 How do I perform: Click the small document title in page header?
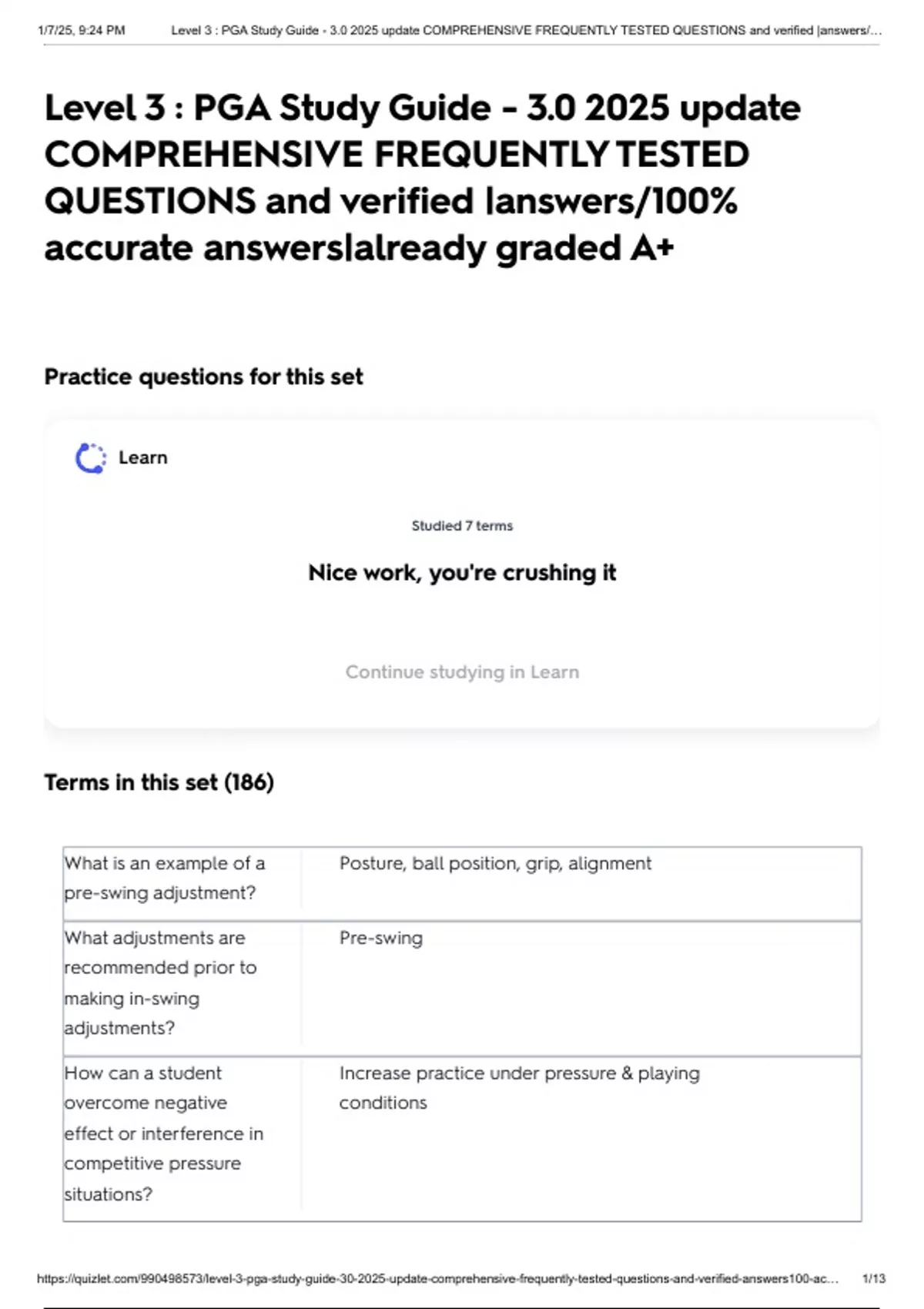tap(526, 31)
